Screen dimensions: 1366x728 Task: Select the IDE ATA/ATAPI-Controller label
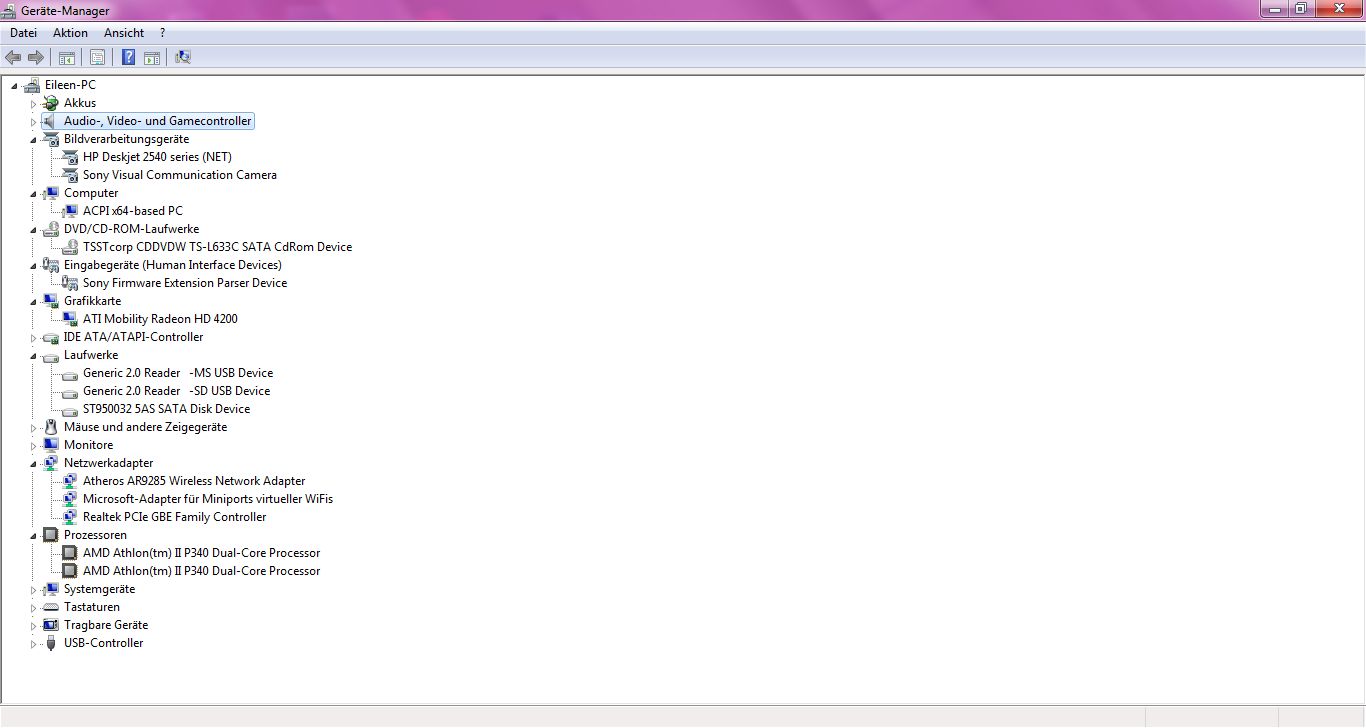(x=133, y=337)
